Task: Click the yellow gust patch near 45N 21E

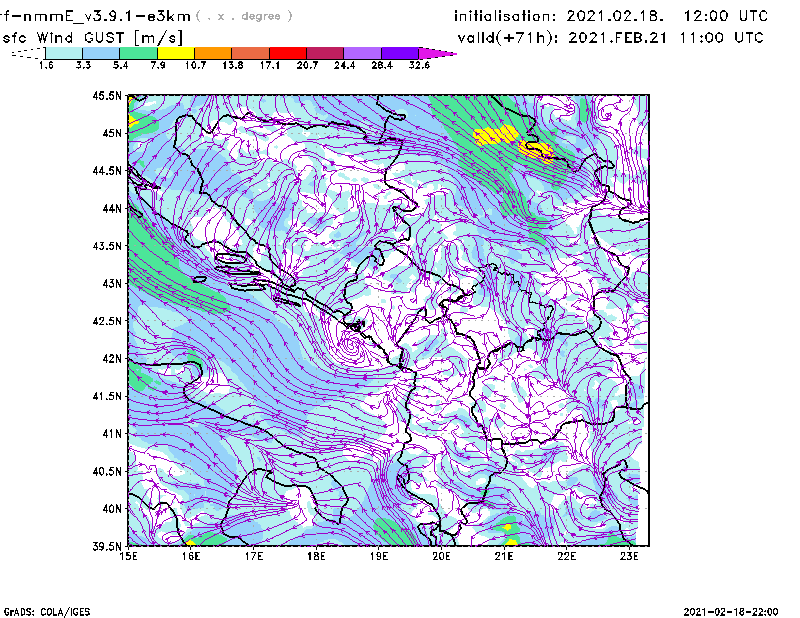Action: [496, 135]
